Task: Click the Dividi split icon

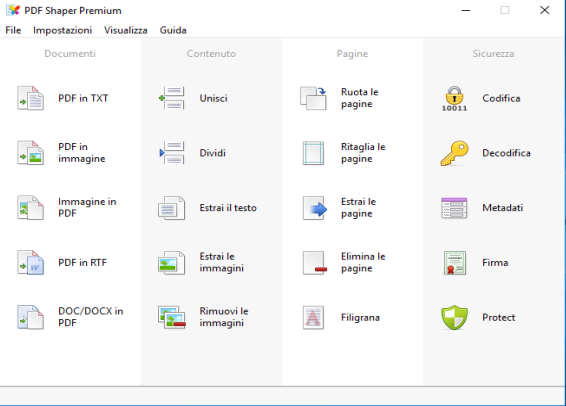Action: (x=172, y=153)
